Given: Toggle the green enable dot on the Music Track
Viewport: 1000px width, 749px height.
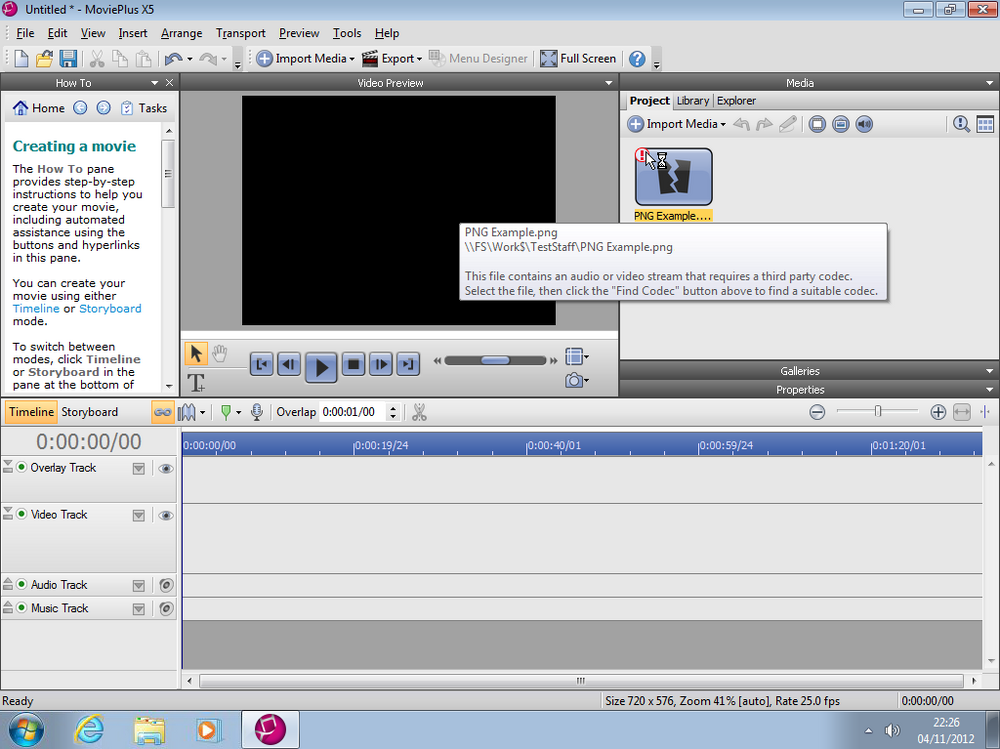Looking at the screenshot, I should click(x=22, y=608).
